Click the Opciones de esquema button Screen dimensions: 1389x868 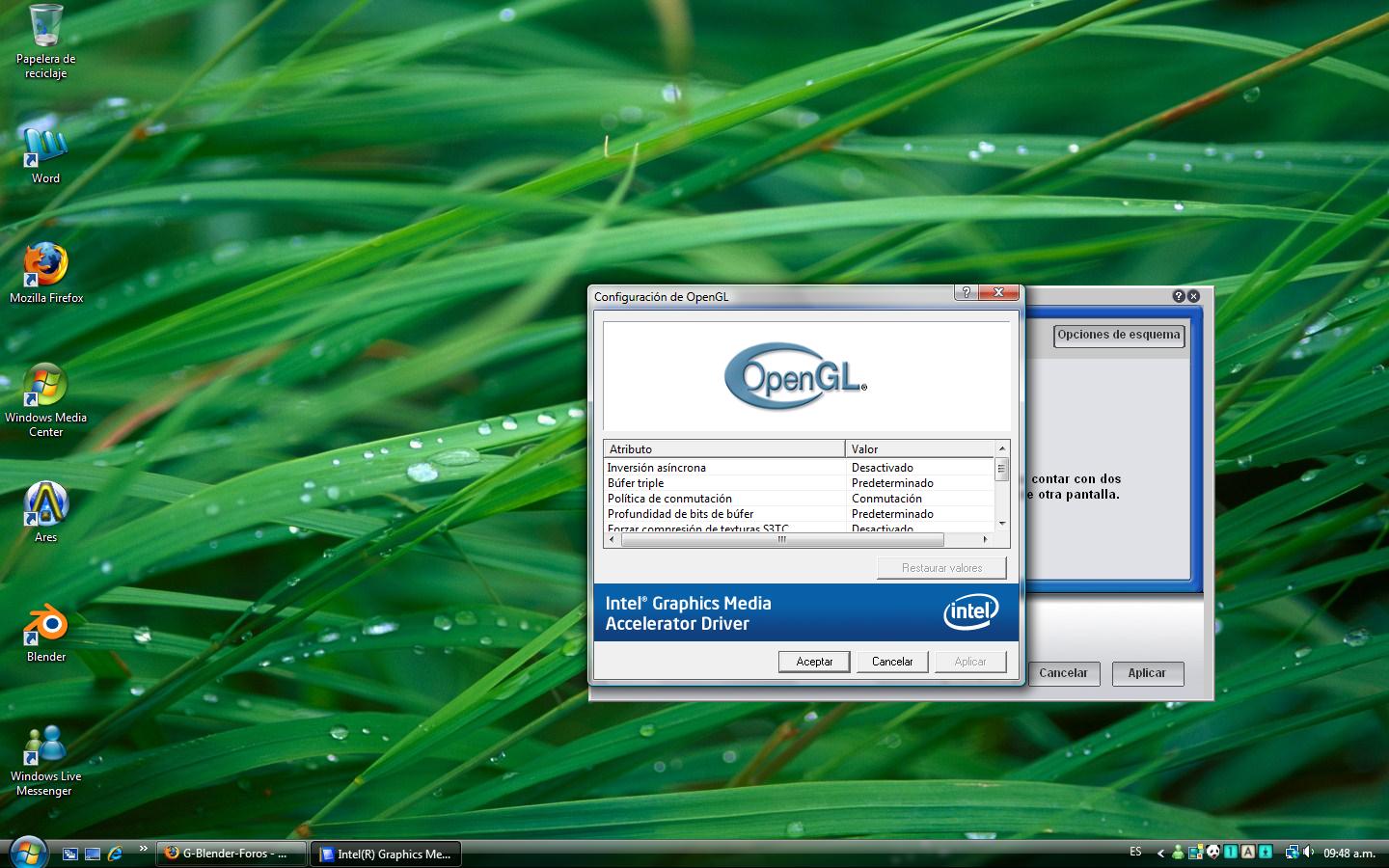(x=1118, y=335)
